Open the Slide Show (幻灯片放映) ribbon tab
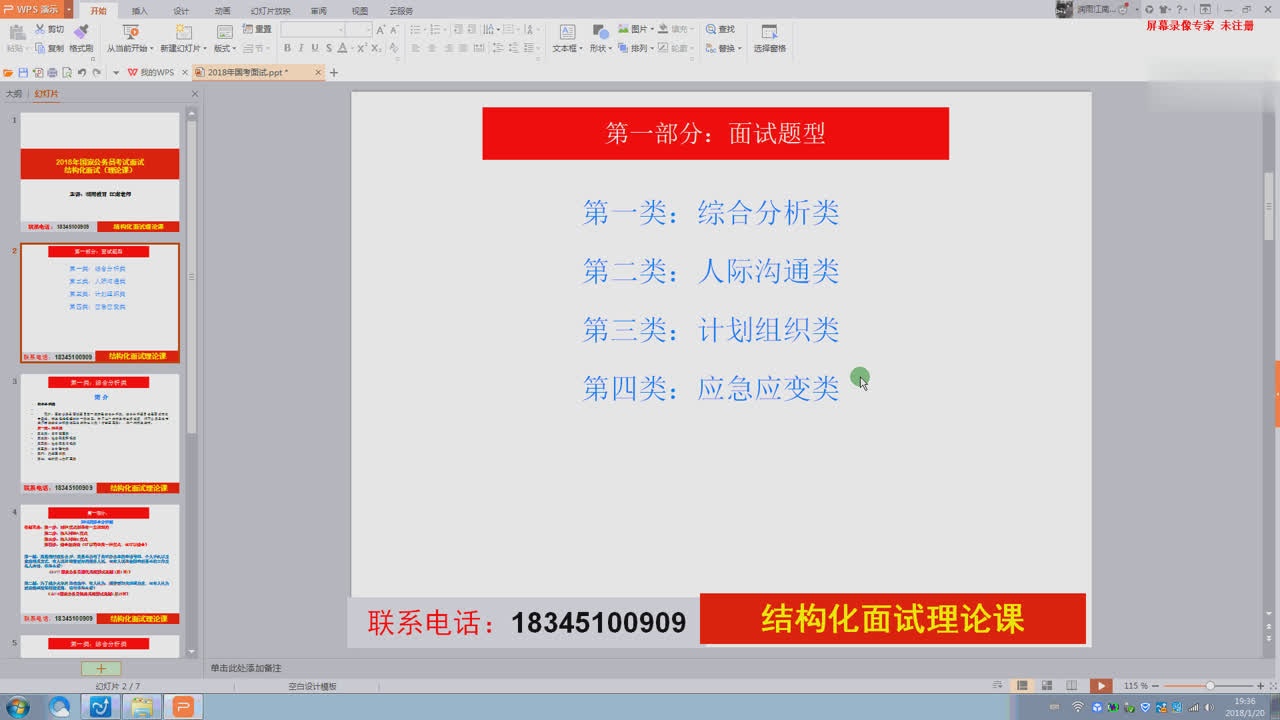Image resolution: width=1280 pixels, height=720 pixels. 270,10
